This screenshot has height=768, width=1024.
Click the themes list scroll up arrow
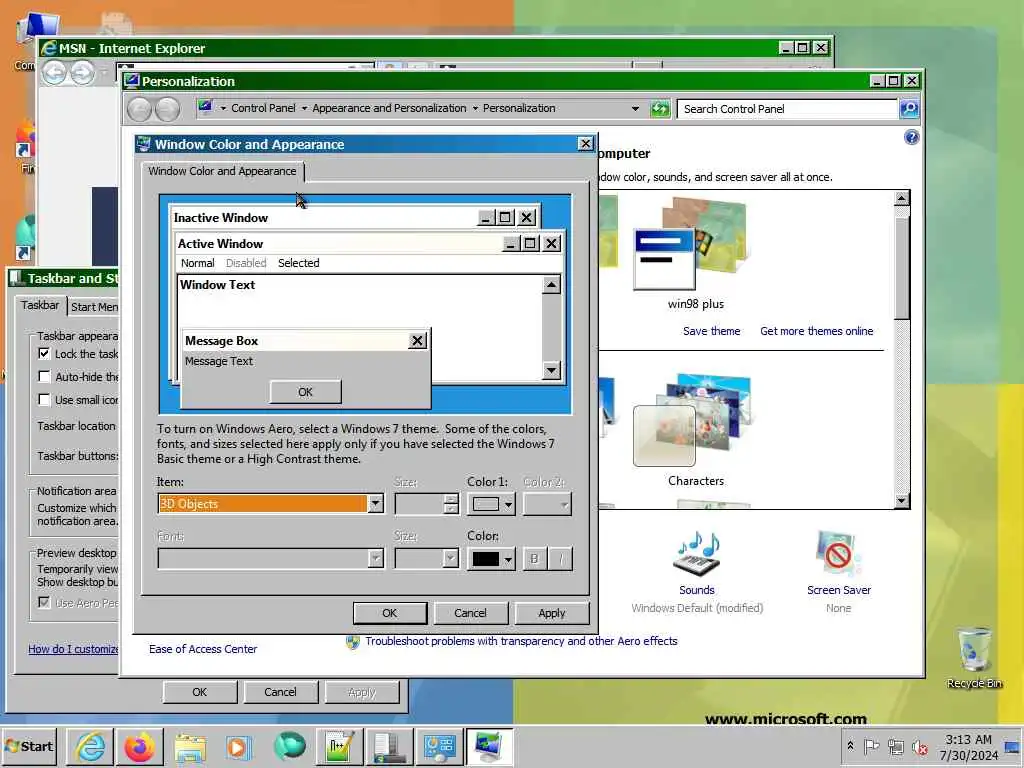[x=902, y=198]
